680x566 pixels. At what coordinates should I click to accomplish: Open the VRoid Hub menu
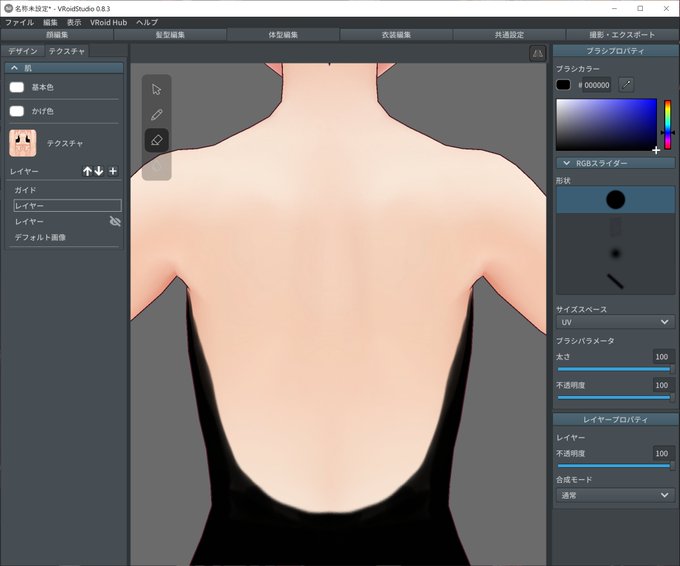(108, 23)
